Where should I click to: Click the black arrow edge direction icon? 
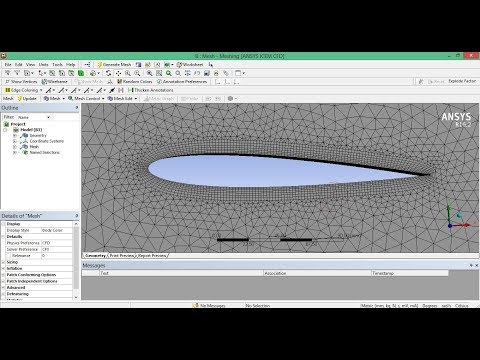click(112, 90)
